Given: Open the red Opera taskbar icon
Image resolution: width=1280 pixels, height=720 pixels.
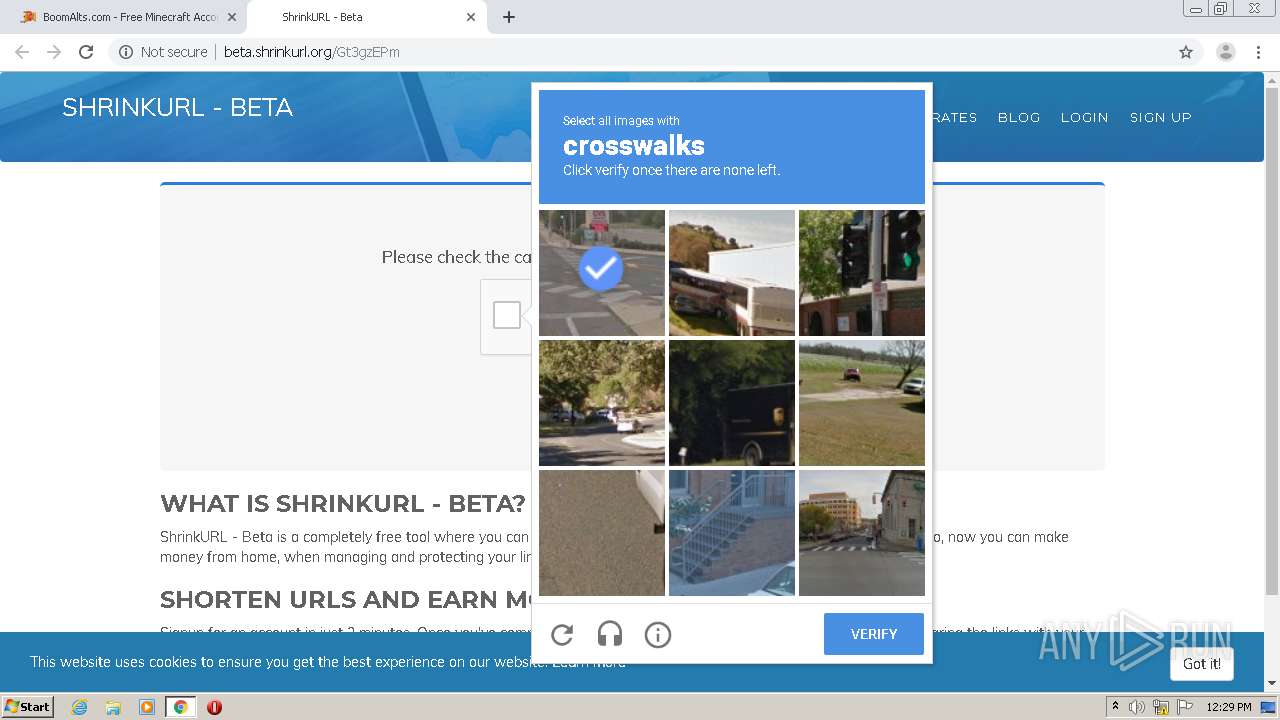Looking at the screenshot, I should click(x=214, y=707).
